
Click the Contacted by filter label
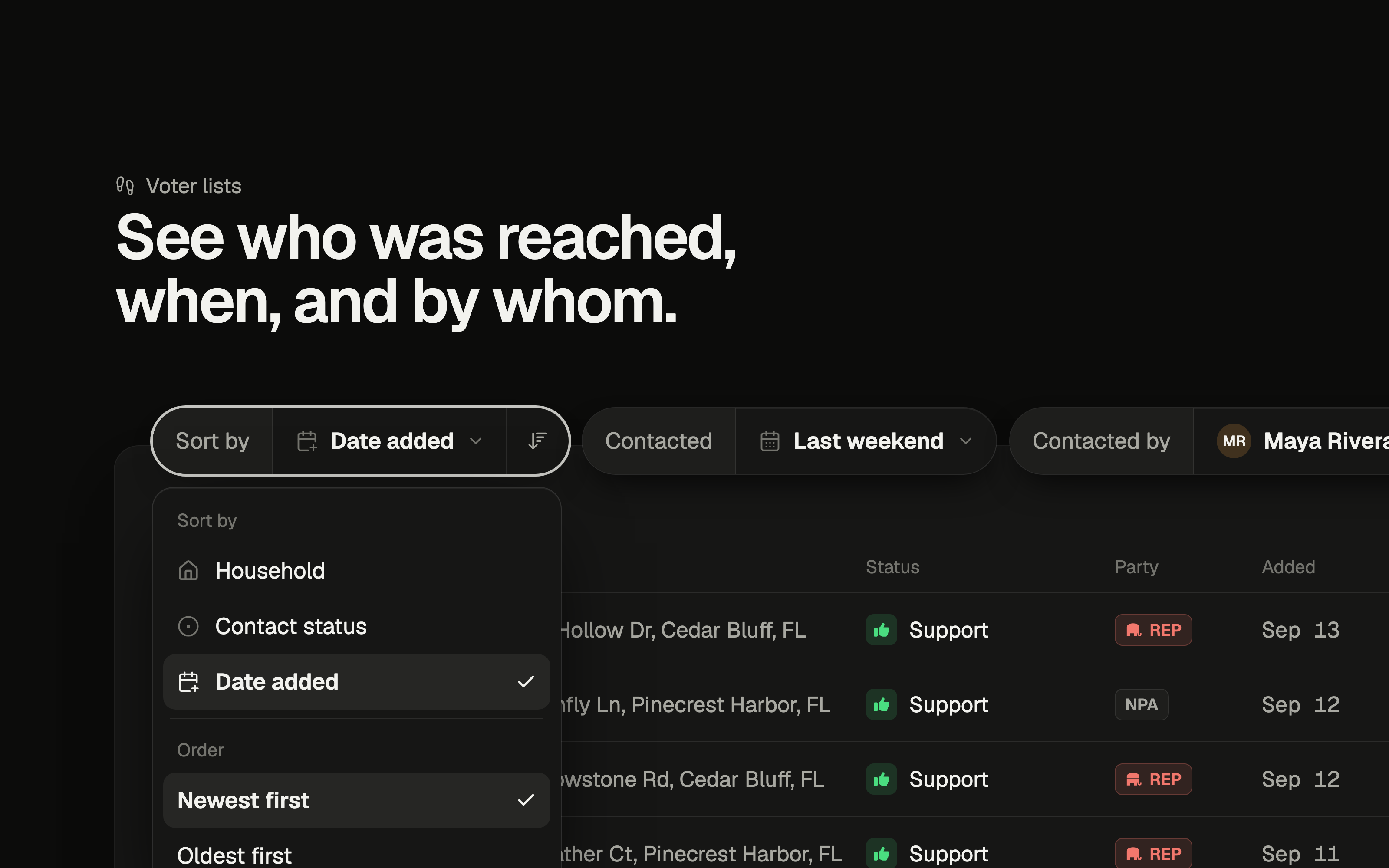(x=1101, y=441)
